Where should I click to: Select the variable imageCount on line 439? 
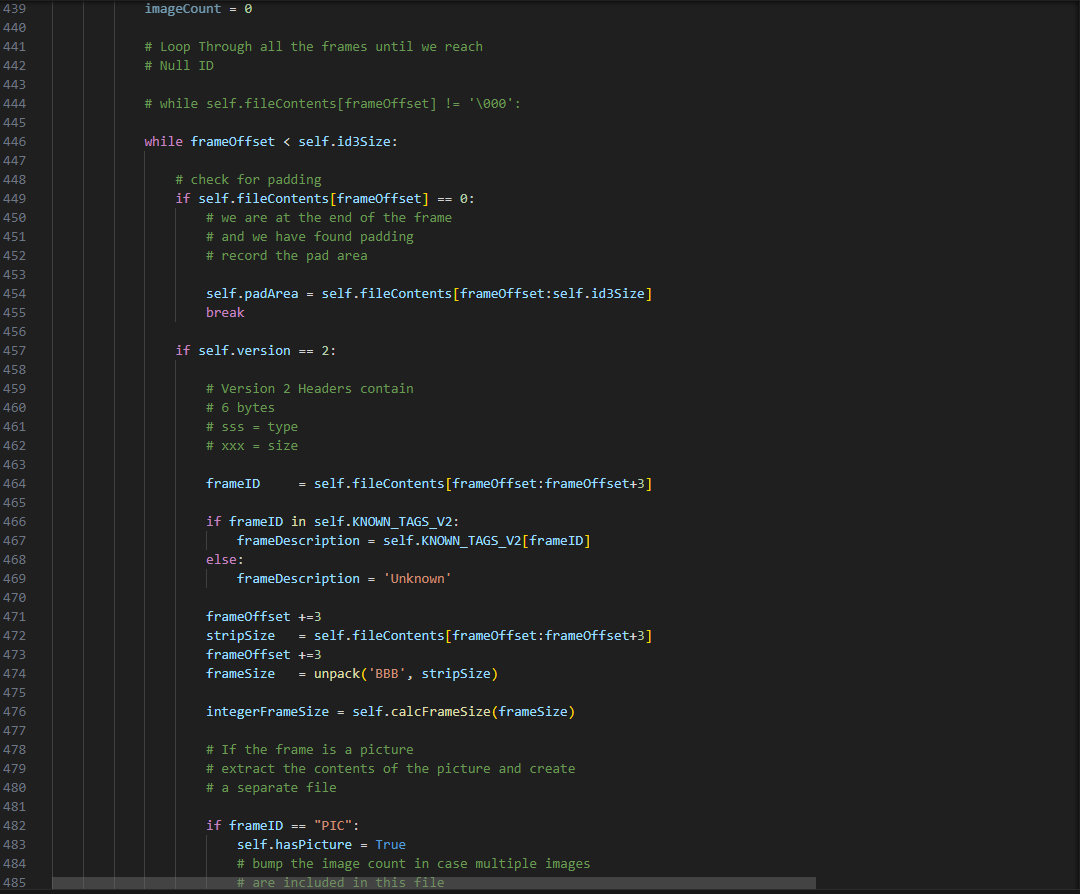click(x=183, y=8)
